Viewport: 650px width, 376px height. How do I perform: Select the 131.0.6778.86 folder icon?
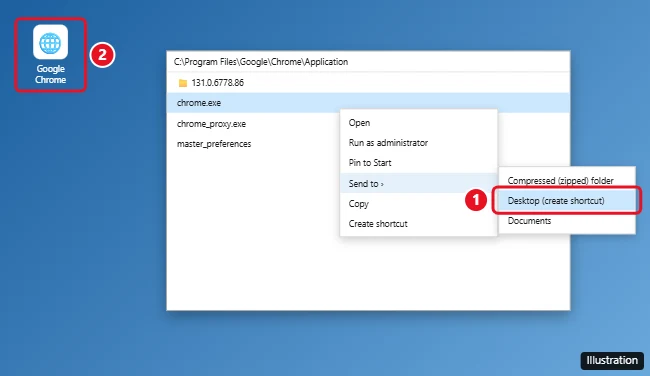point(183,83)
